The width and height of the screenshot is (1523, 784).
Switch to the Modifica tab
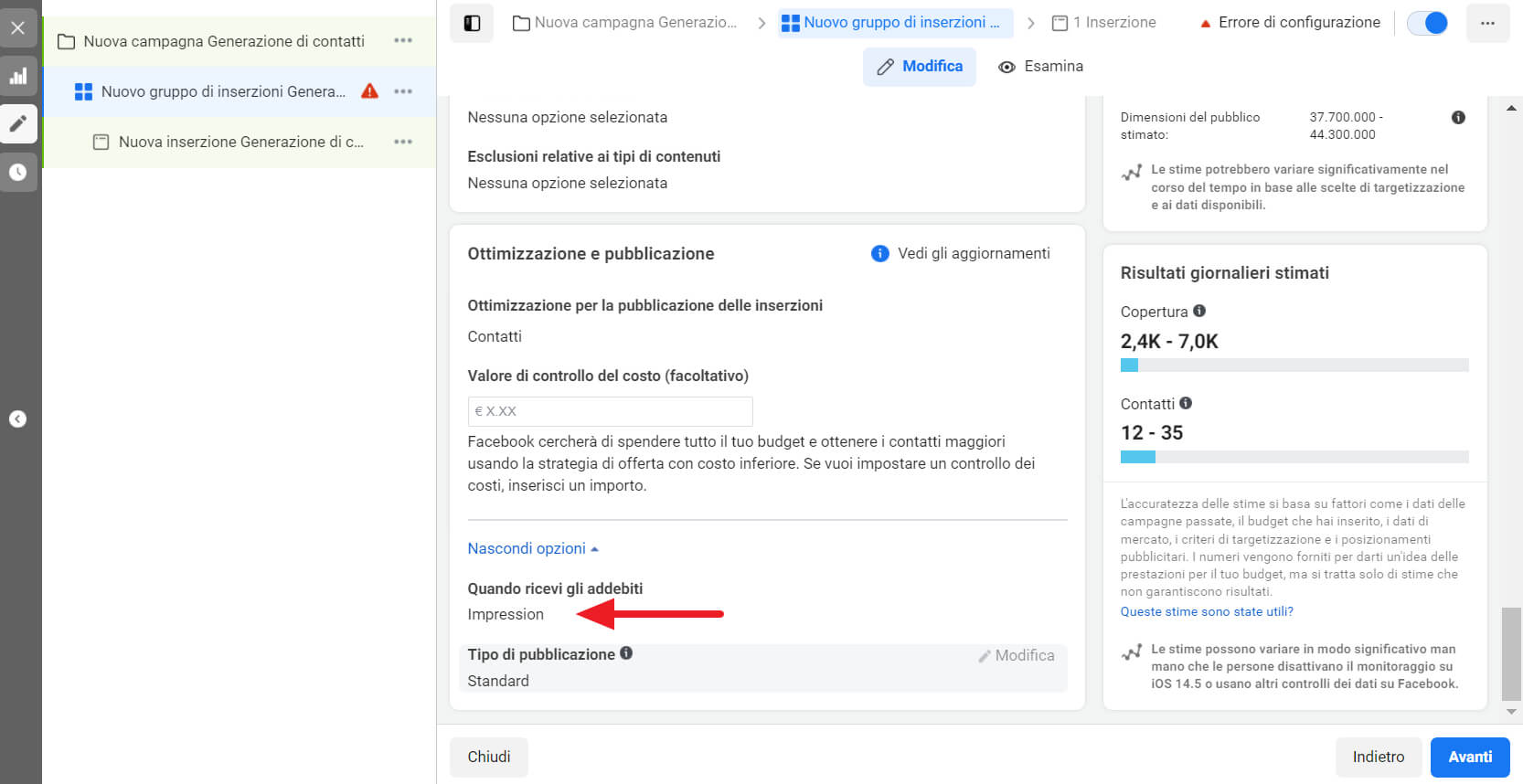pos(920,67)
